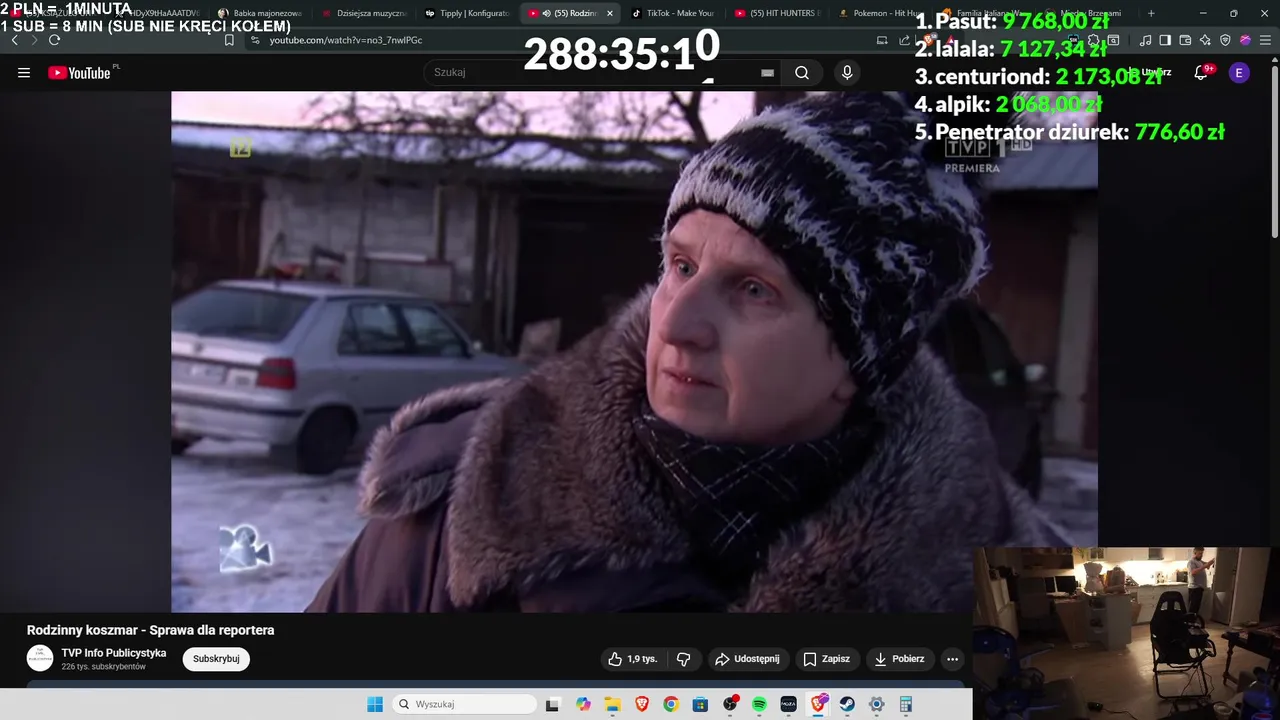Click the Windows taskbar Wyszukaj search box
The width and height of the screenshot is (1280, 720).
tap(464, 704)
